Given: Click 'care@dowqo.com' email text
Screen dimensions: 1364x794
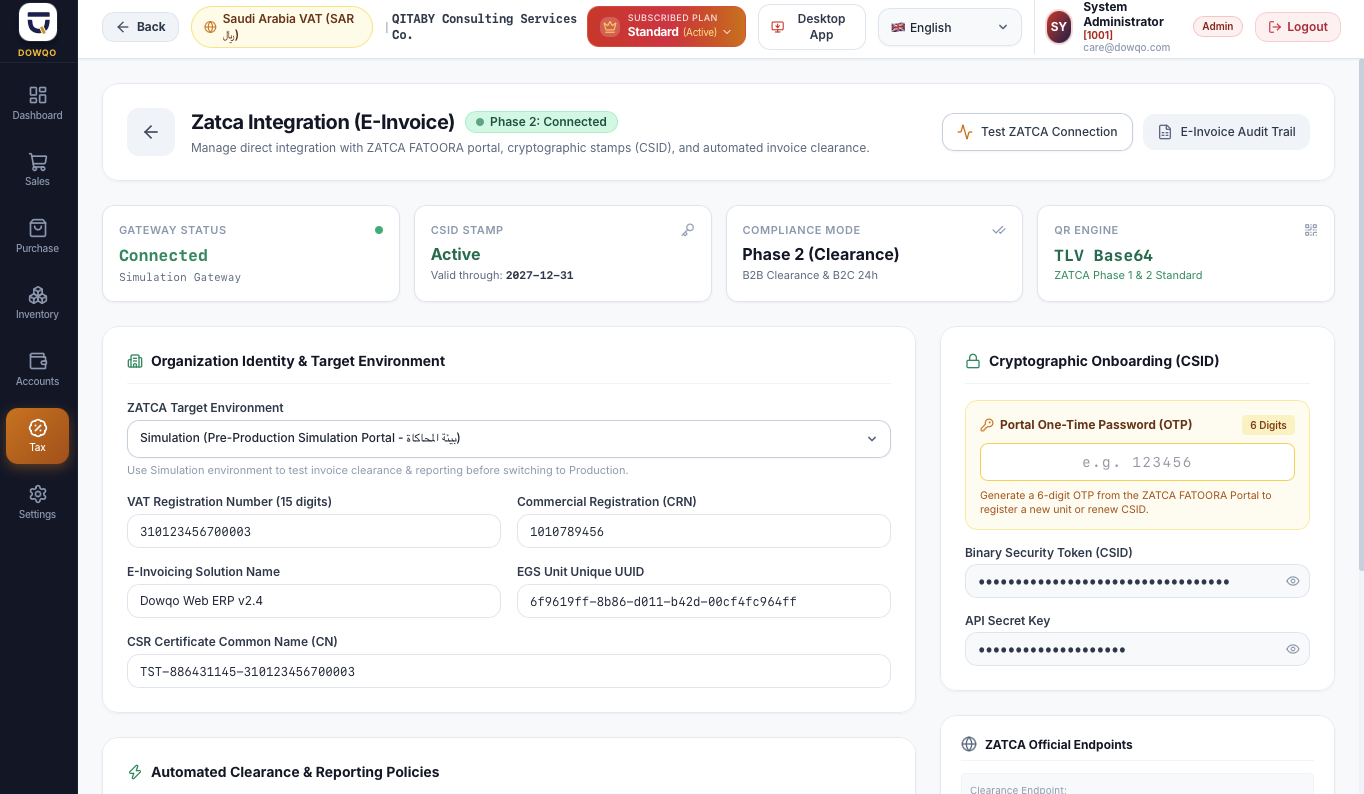Looking at the screenshot, I should tap(1126, 47).
